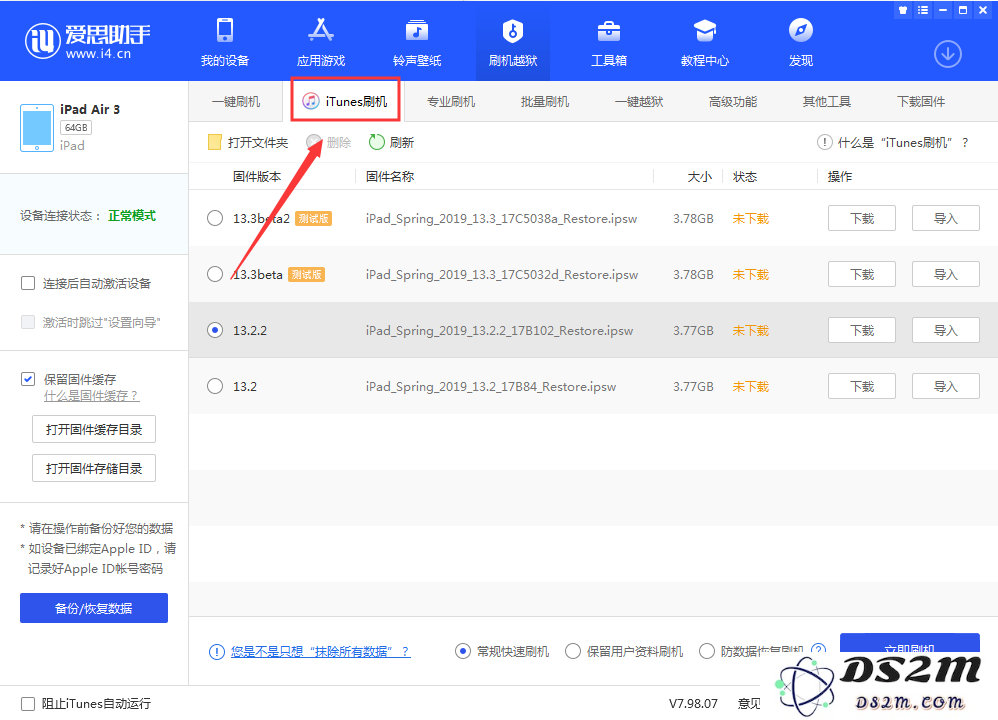Image resolution: width=998 pixels, height=720 pixels.
Task: Open the 我的设备 section
Action: [225, 42]
